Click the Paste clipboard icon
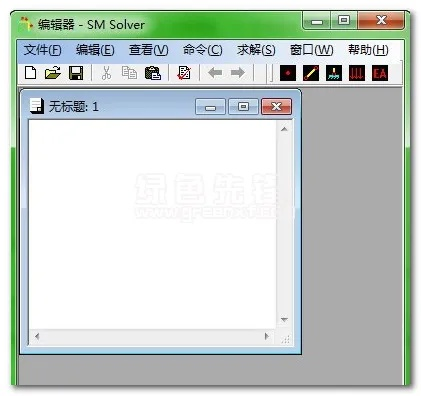The width and height of the screenshot is (421, 396). pos(153,73)
